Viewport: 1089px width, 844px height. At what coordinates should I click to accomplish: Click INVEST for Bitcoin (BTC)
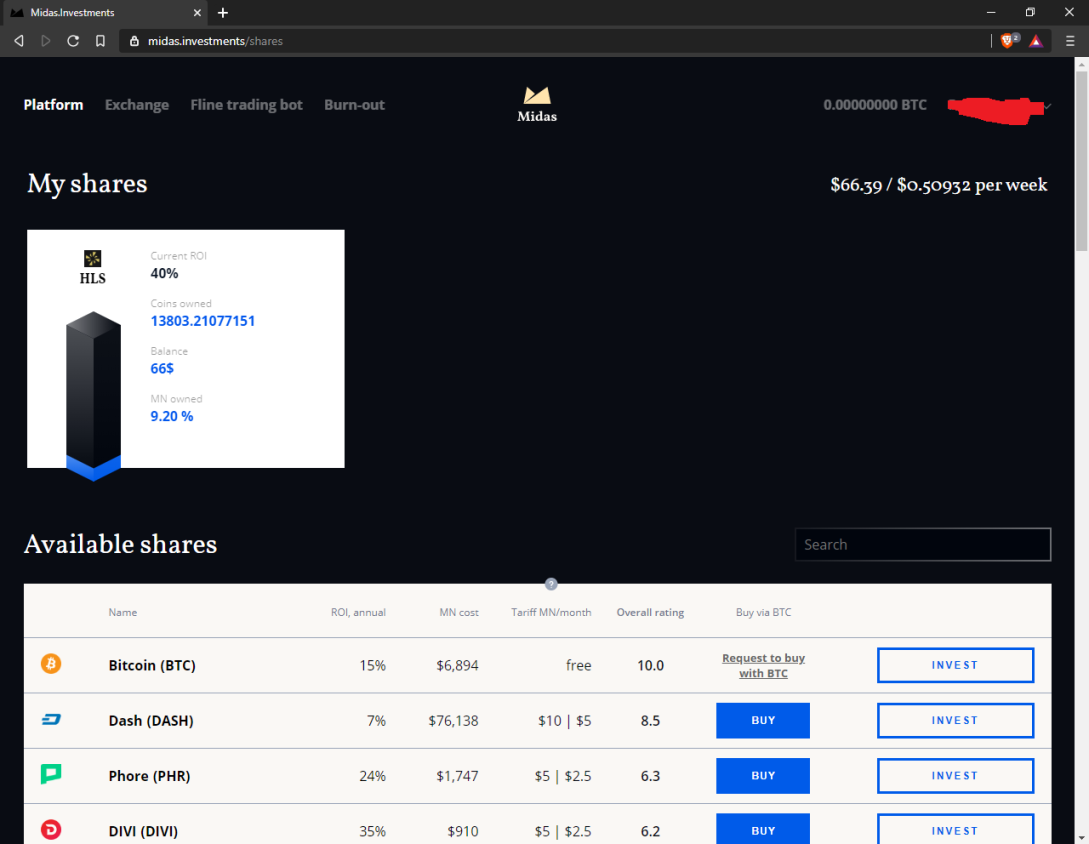click(955, 665)
